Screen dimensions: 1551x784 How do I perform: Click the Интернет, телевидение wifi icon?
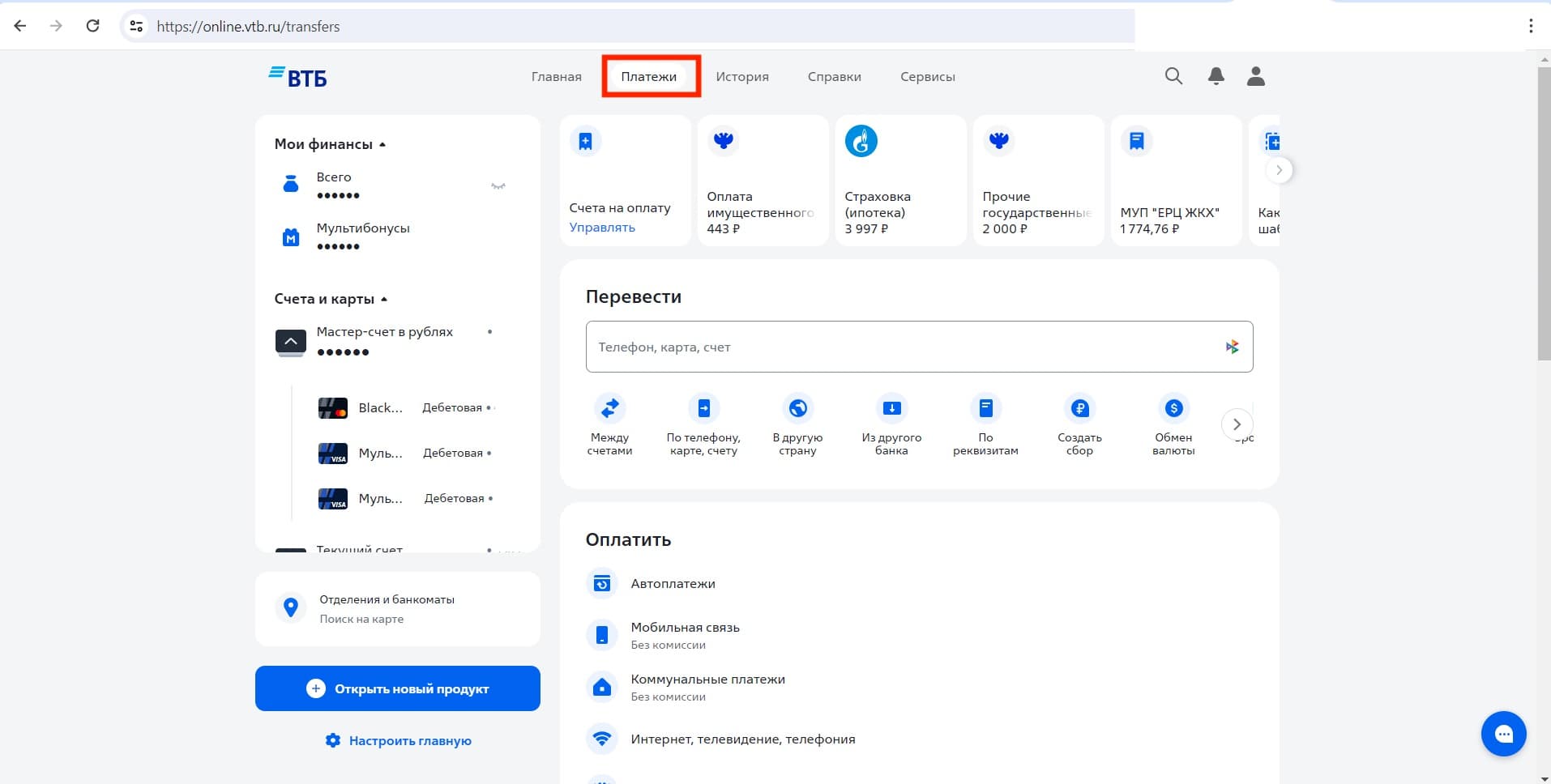[x=602, y=739]
